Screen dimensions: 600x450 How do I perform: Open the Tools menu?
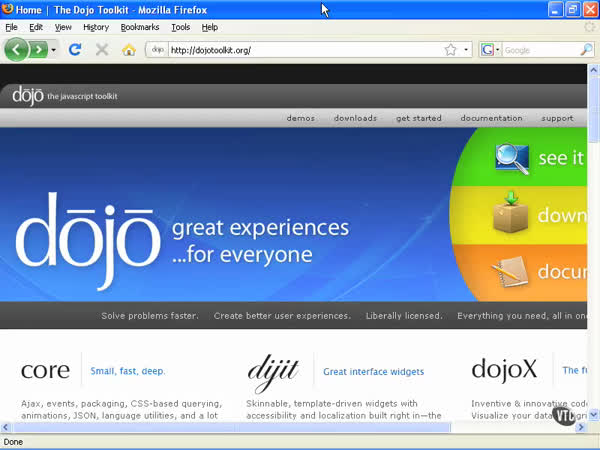pos(180,27)
